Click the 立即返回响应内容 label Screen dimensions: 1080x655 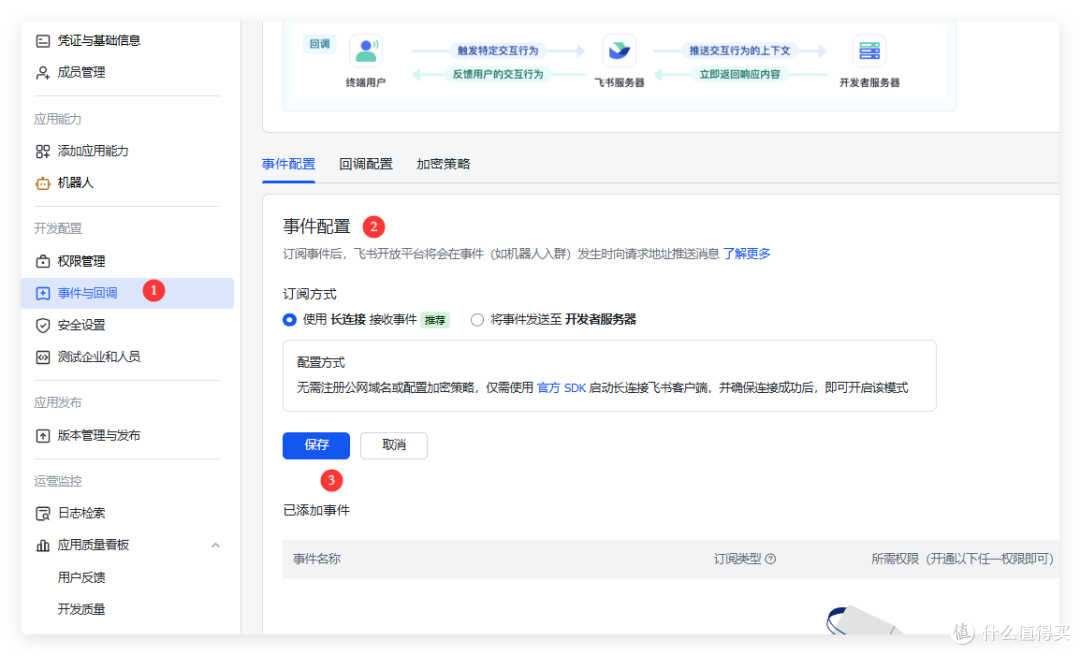click(x=740, y=74)
